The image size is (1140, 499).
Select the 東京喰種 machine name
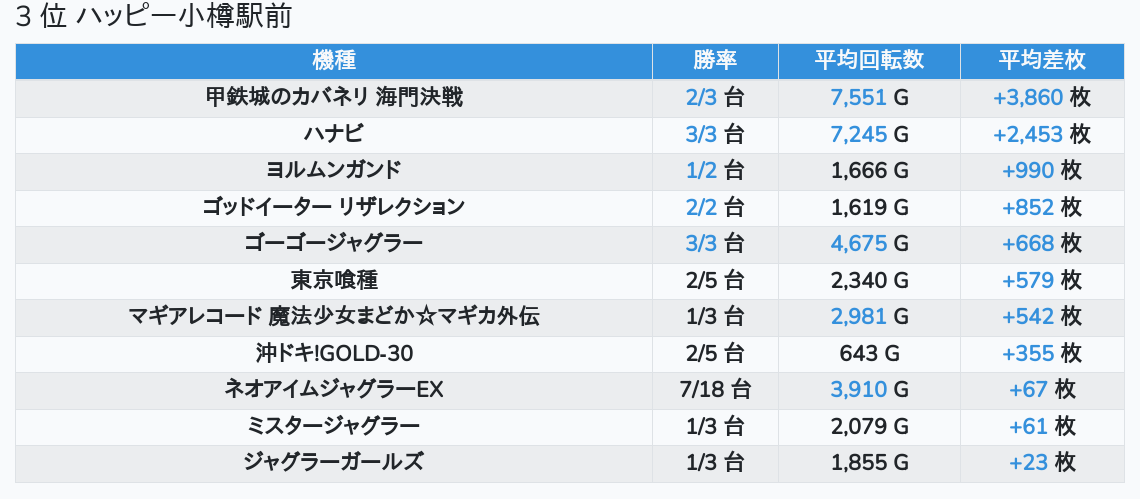point(333,280)
